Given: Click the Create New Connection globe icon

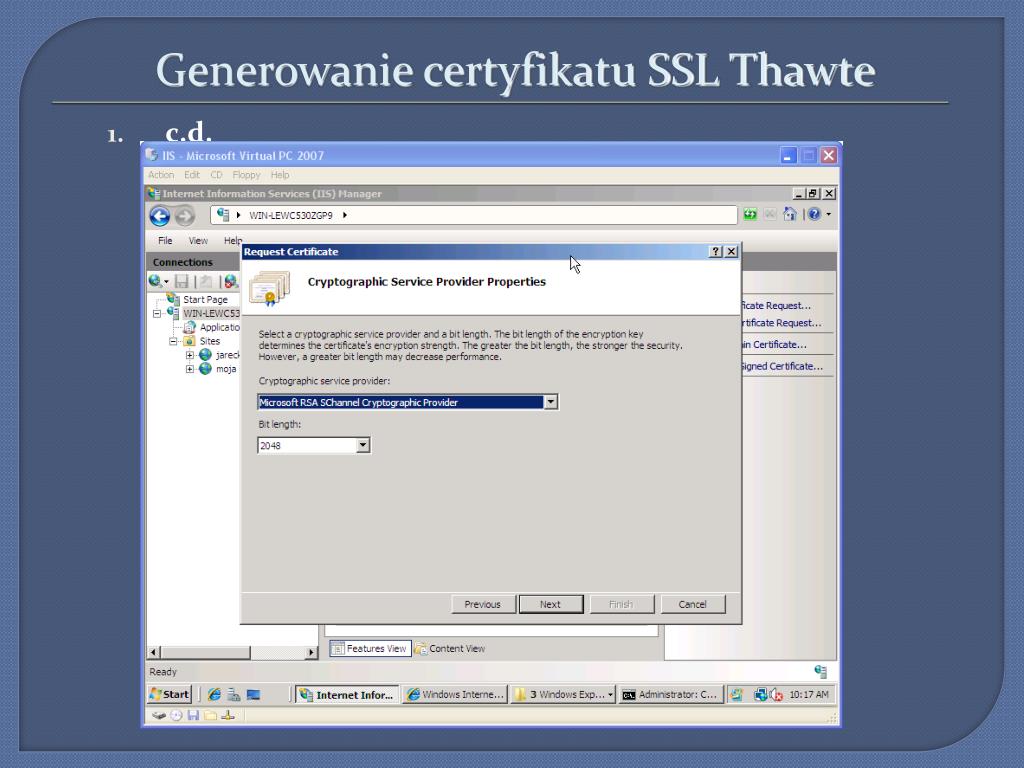Looking at the screenshot, I should 155,281.
